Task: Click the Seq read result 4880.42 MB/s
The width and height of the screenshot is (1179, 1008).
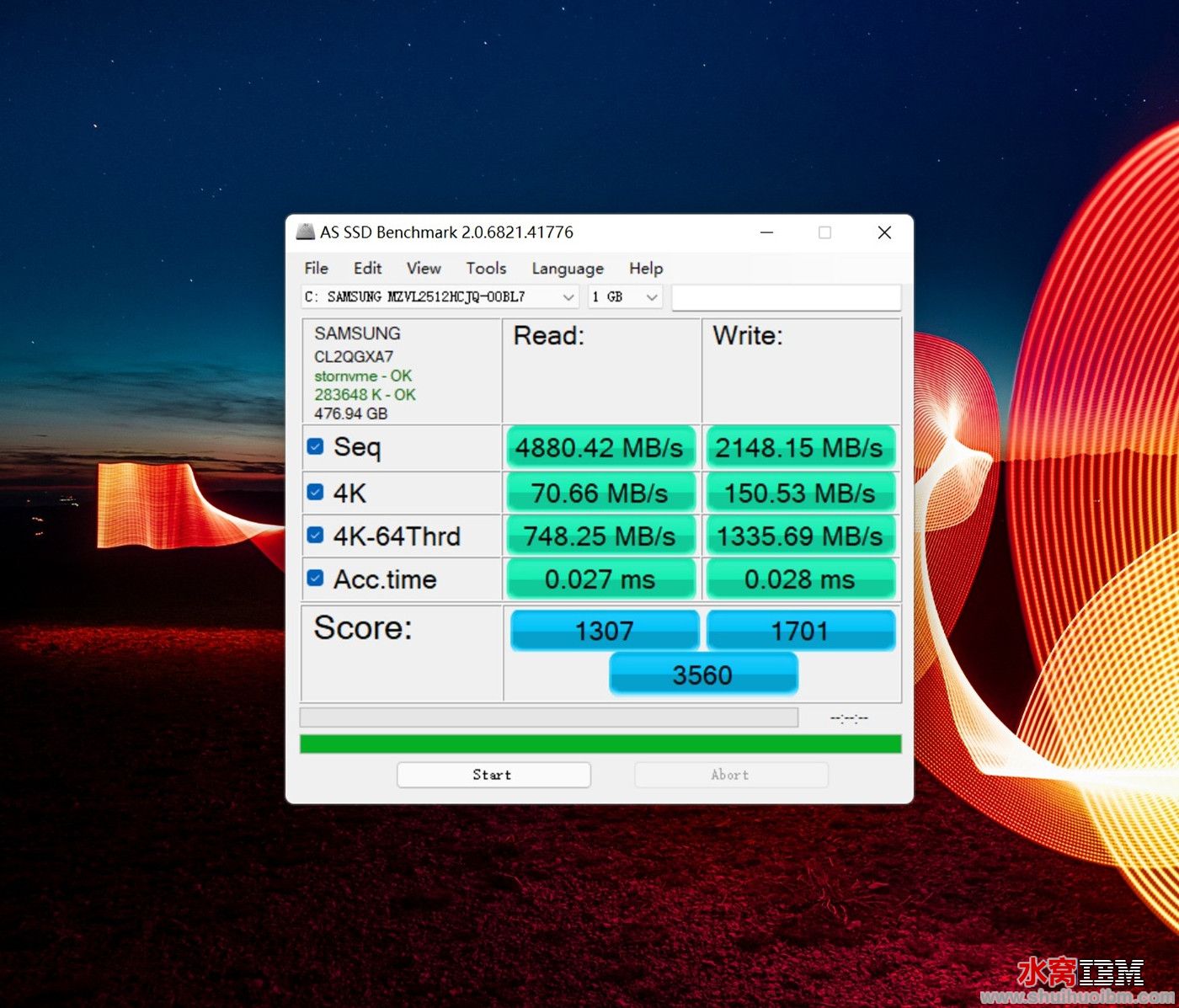Action: click(600, 447)
